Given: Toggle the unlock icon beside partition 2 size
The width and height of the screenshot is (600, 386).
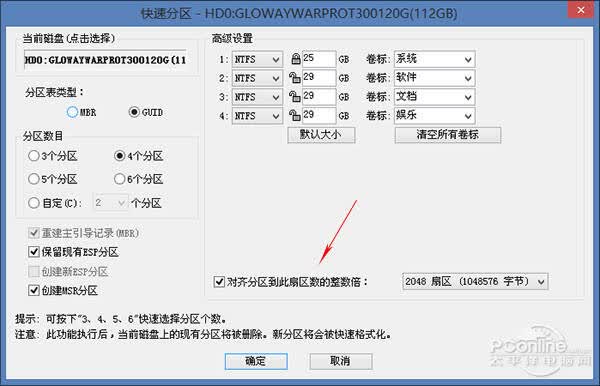Looking at the screenshot, I should click(295, 78).
